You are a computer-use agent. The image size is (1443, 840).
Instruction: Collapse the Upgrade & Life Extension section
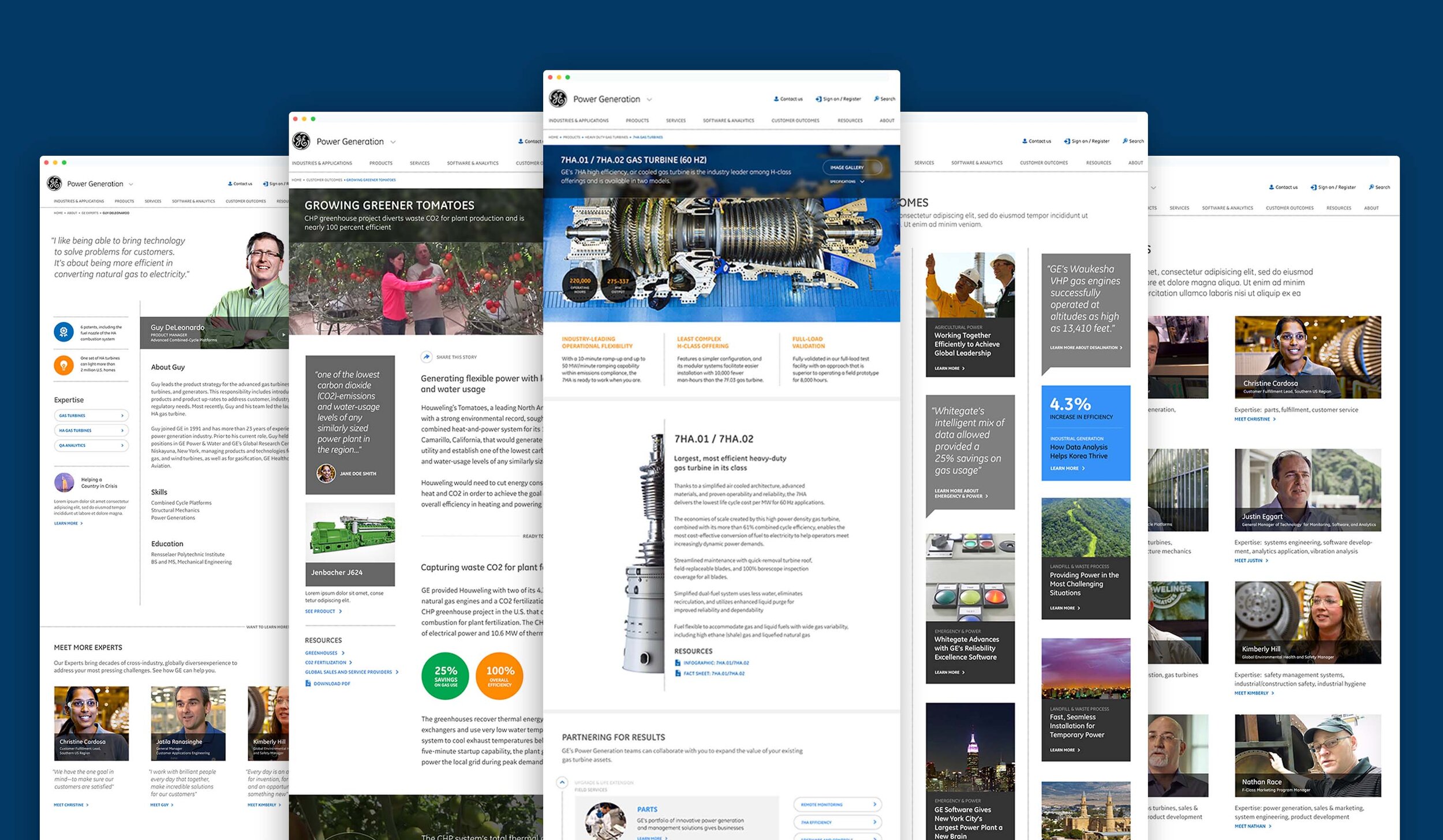tap(562, 782)
